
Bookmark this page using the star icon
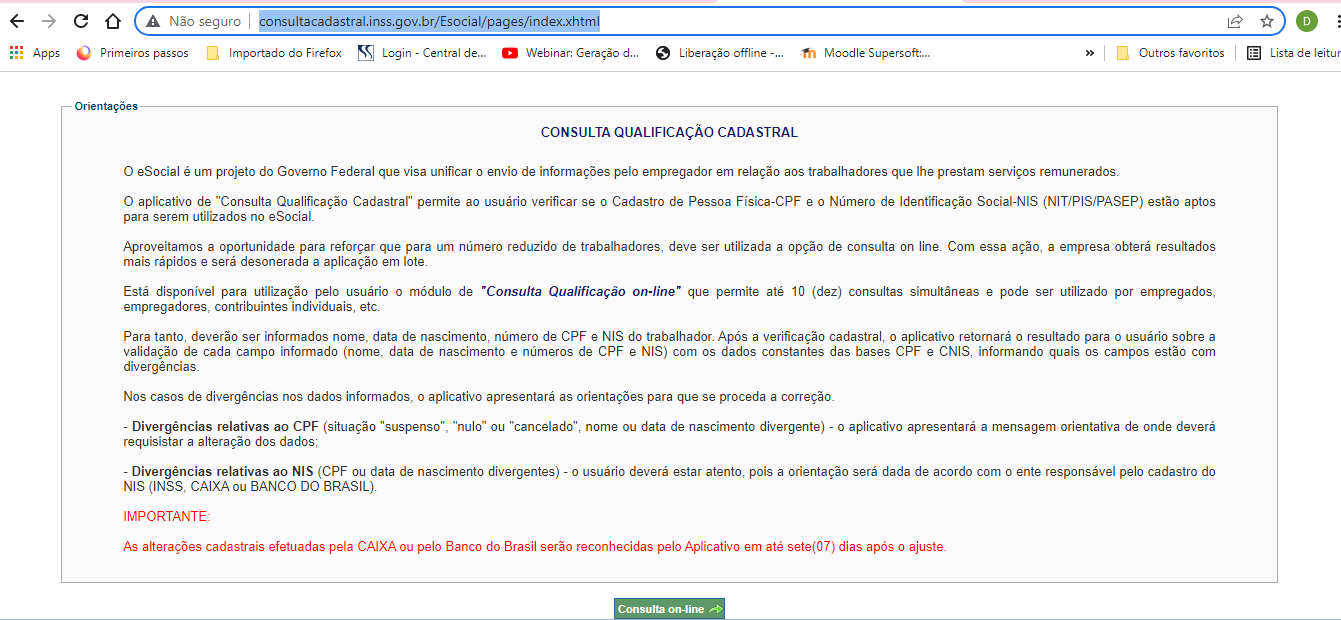pos(1268,20)
